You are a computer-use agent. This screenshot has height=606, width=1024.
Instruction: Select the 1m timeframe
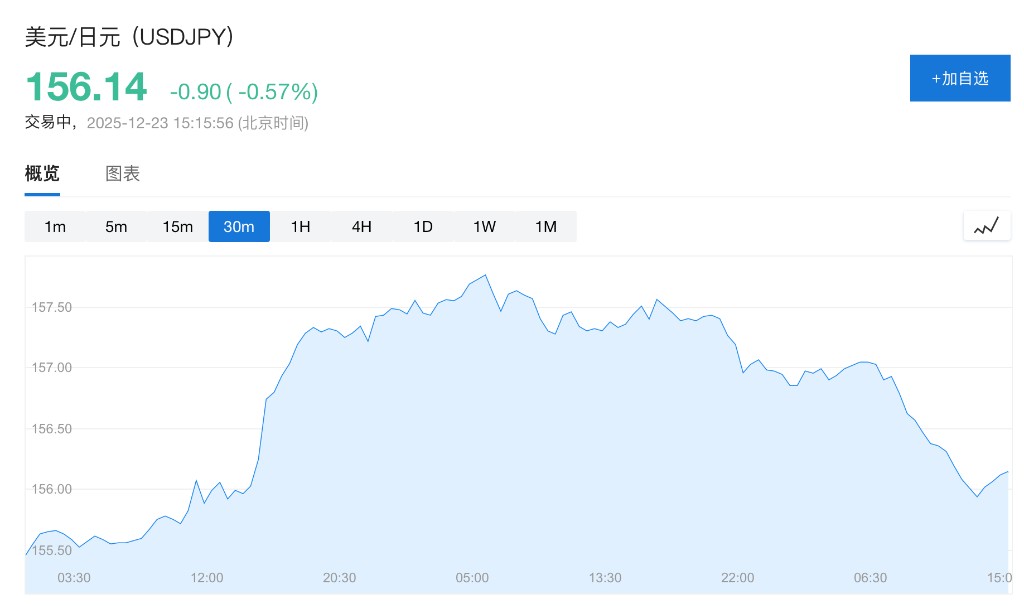[x=55, y=227]
